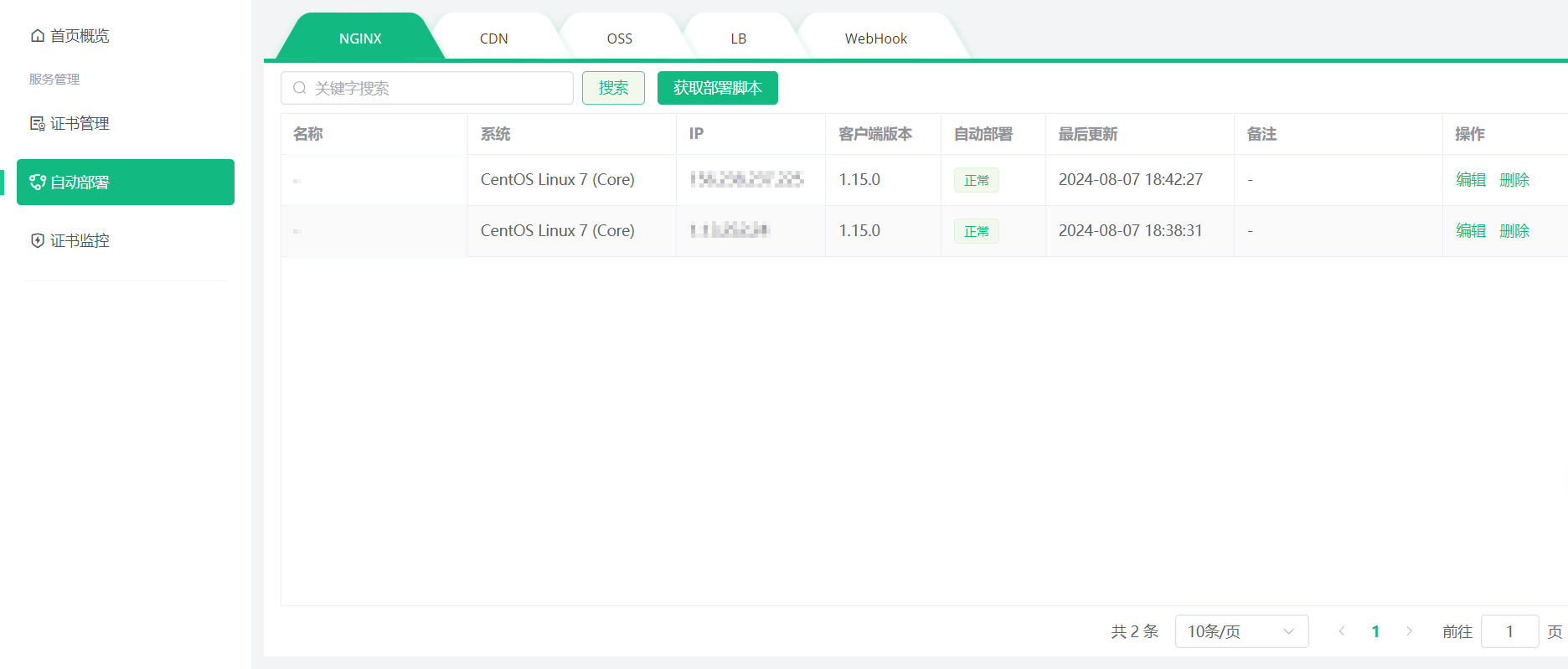
Task: Click the search magnifier icon
Action: 299,88
